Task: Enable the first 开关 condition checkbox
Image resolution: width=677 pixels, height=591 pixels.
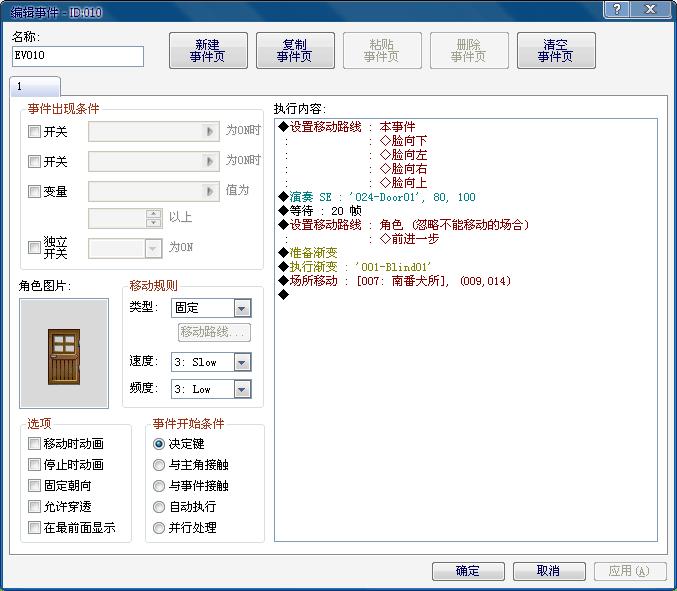Action: point(34,131)
